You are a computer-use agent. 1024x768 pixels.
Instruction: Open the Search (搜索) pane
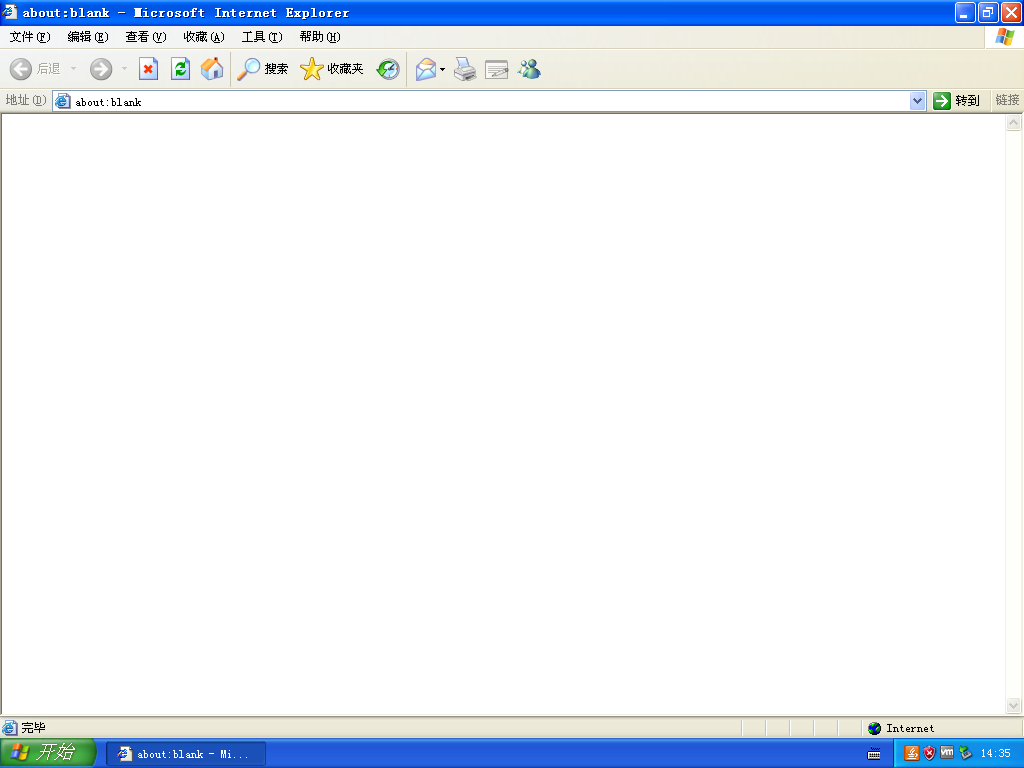263,69
